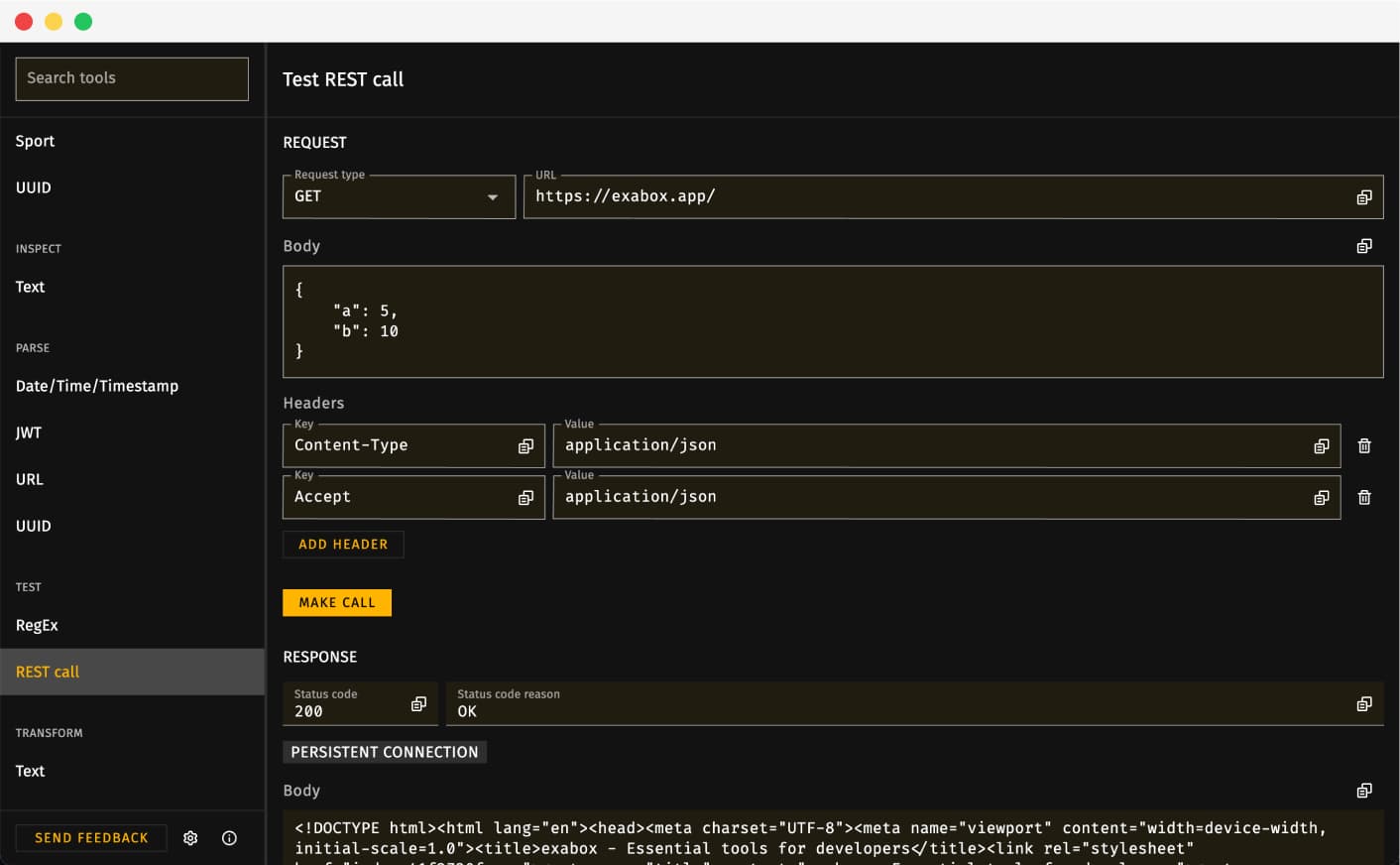Copy the Accept header value

(x=1321, y=498)
